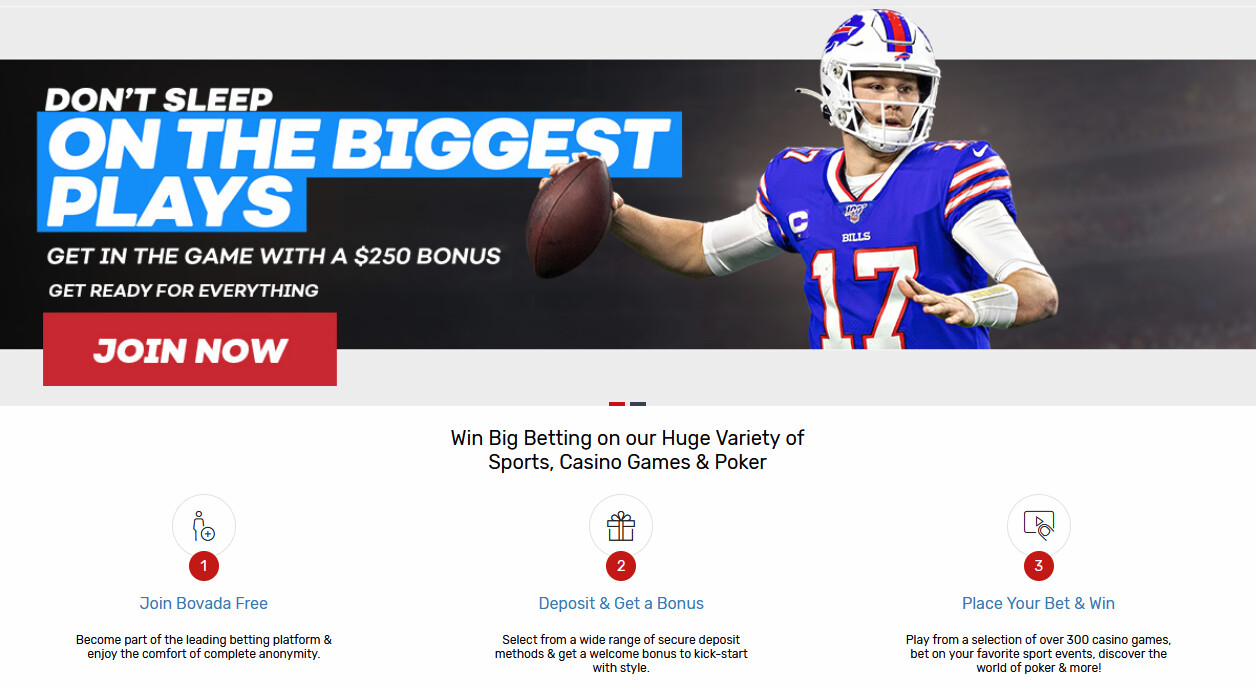This screenshot has width=1256, height=686.
Task: Click the red number 1 step badge
Action: click(x=204, y=566)
